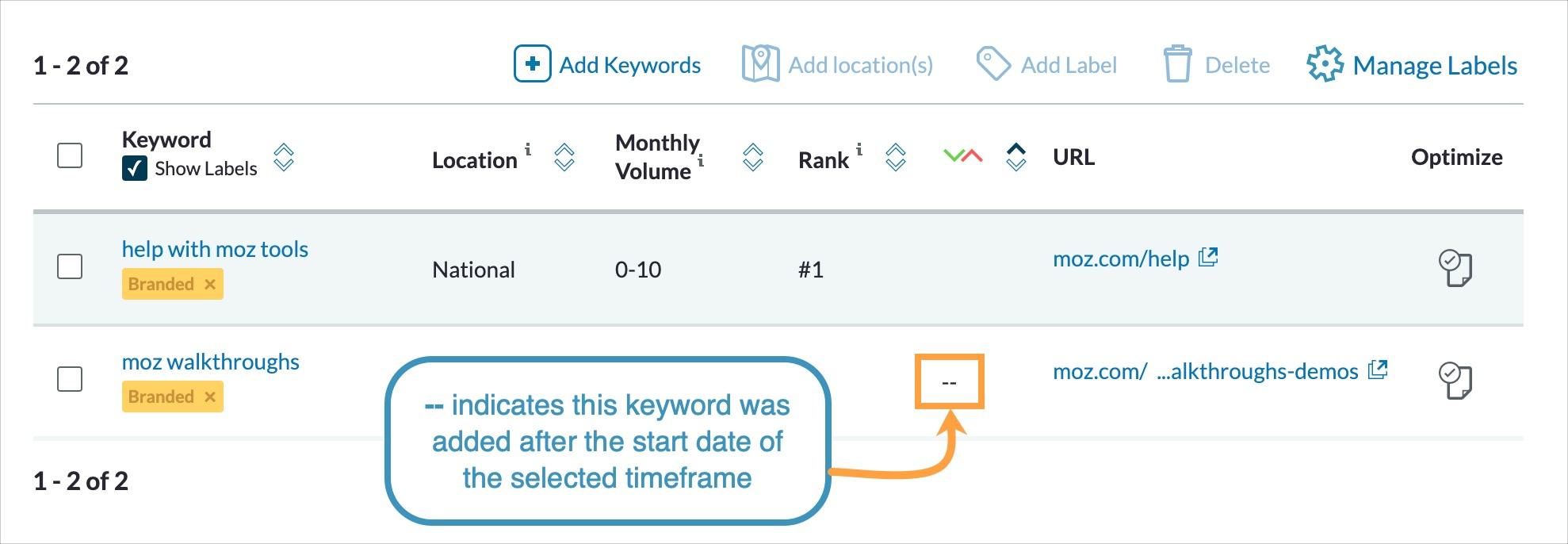Click the info icon next to Rank header
The width and height of the screenshot is (1568, 544).
[x=858, y=149]
